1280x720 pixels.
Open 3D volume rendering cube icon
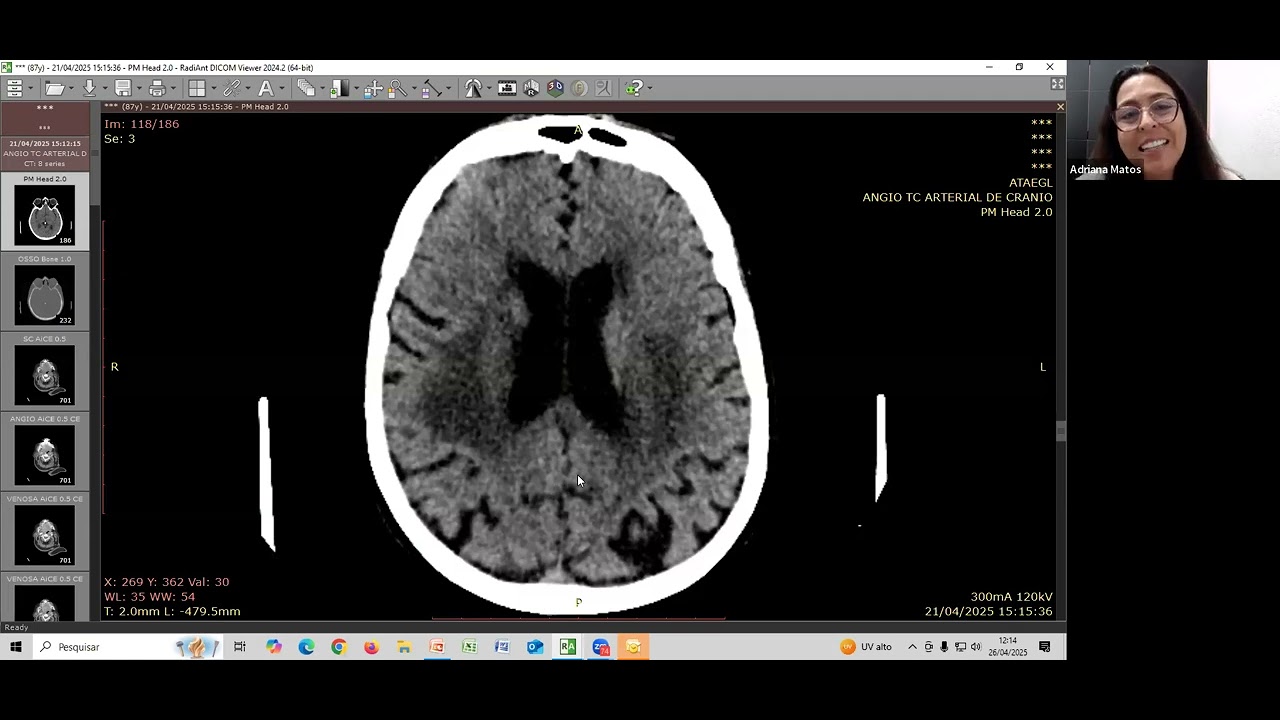pyautogui.click(x=555, y=89)
